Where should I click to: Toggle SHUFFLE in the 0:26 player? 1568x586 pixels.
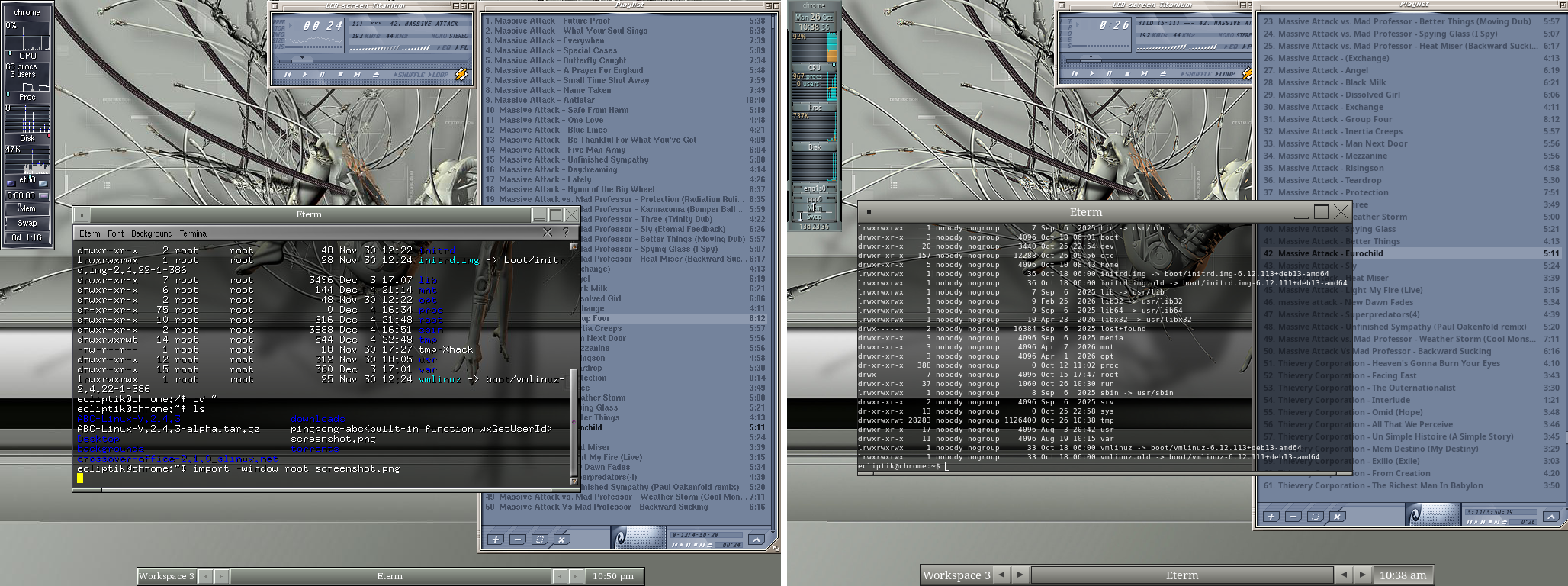tap(1197, 74)
